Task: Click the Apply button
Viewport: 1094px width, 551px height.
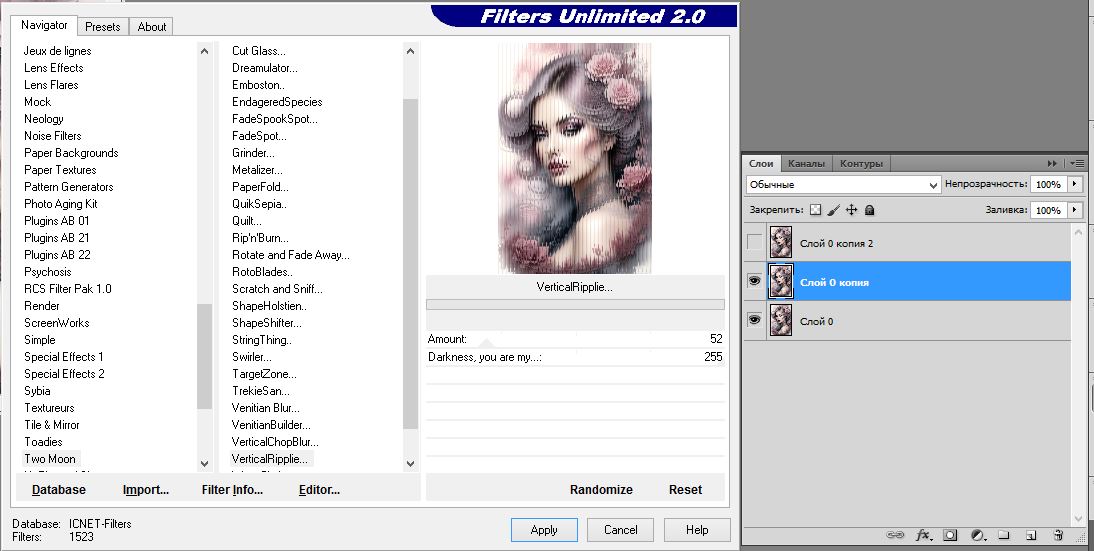Action: 544,530
